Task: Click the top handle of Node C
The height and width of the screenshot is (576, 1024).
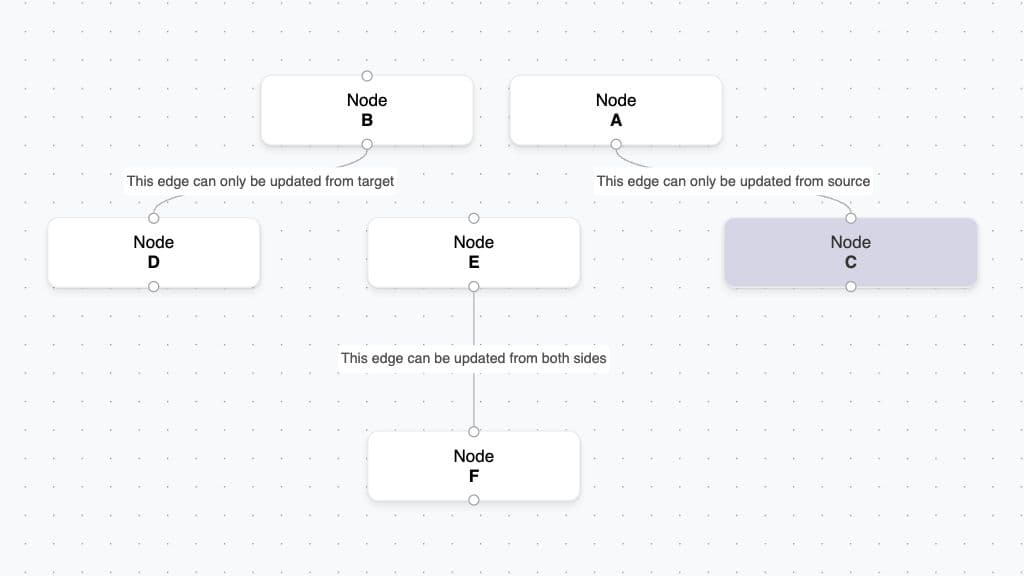Action: 851,218
